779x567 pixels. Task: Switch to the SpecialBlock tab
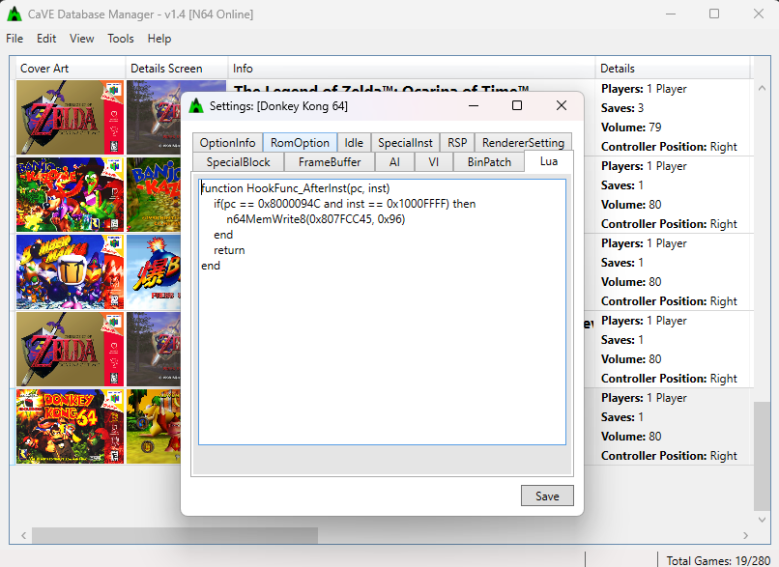tap(238, 162)
